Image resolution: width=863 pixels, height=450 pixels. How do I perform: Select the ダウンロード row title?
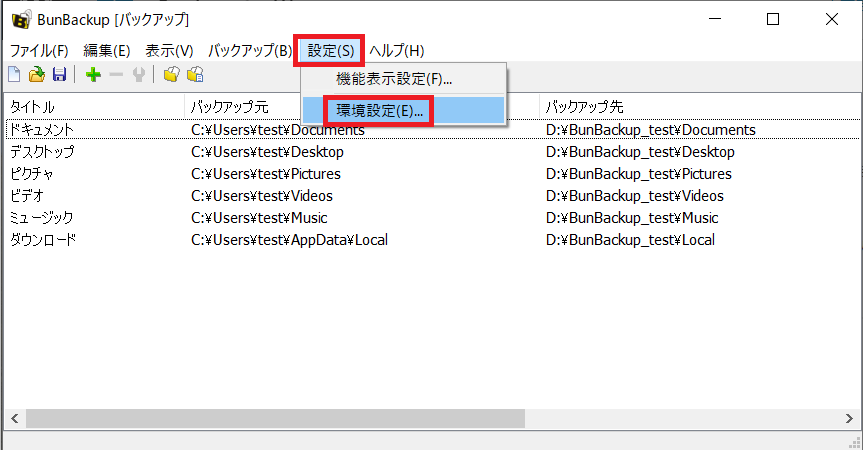coord(43,240)
